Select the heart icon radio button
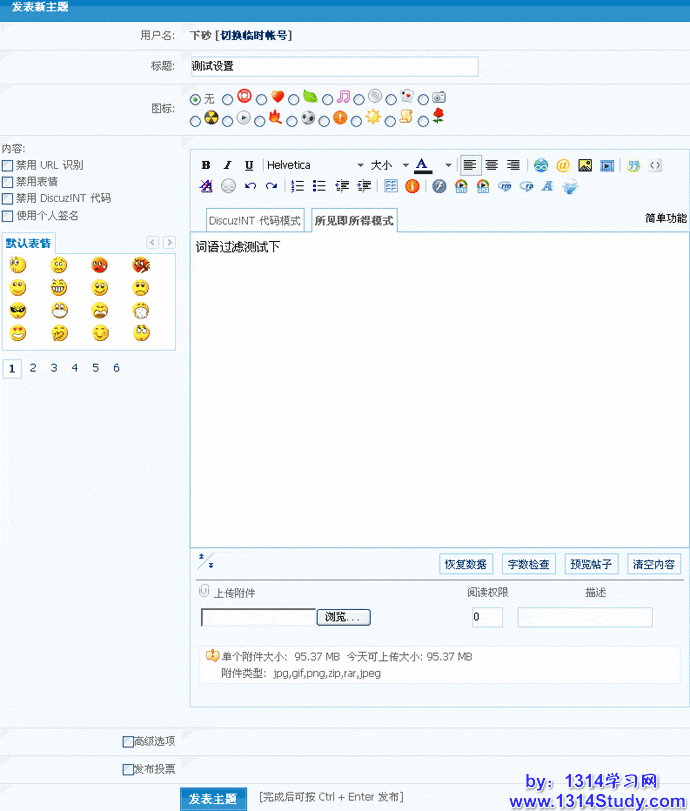 [x=261, y=99]
